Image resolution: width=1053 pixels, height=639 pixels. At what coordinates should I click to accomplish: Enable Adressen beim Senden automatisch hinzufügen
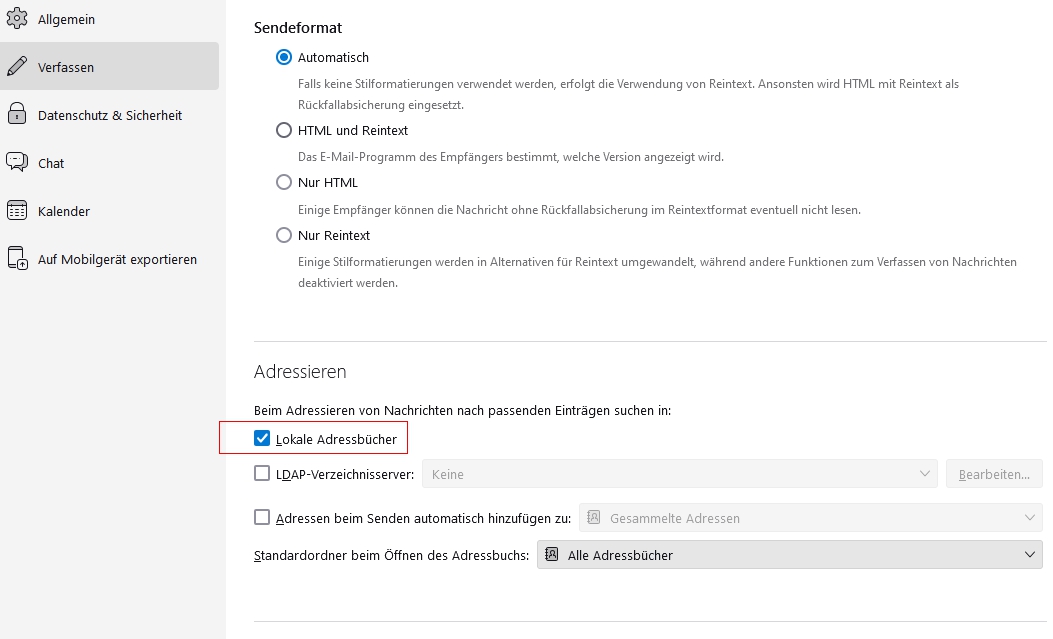tap(263, 518)
